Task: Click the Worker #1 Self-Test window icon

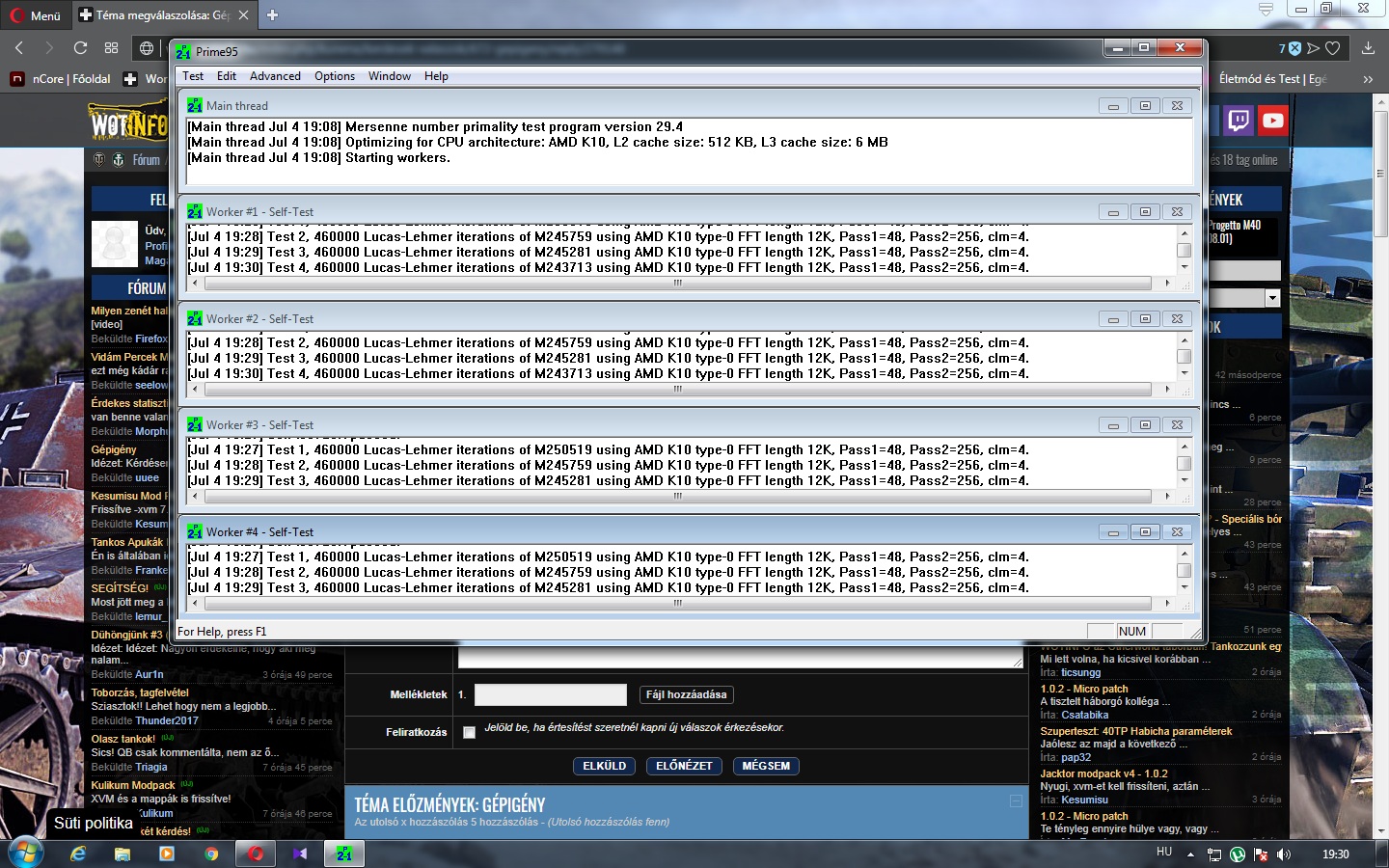Action: point(195,211)
